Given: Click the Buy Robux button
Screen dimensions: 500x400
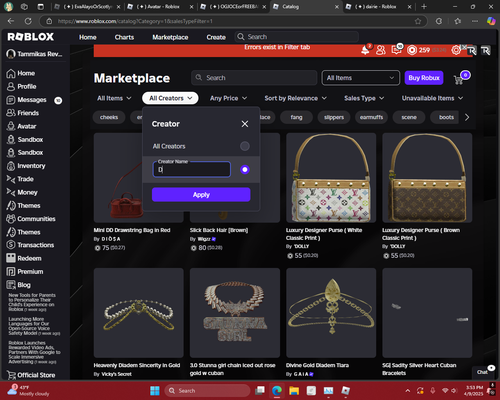Looking at the screenshot, I should point(424,78).
